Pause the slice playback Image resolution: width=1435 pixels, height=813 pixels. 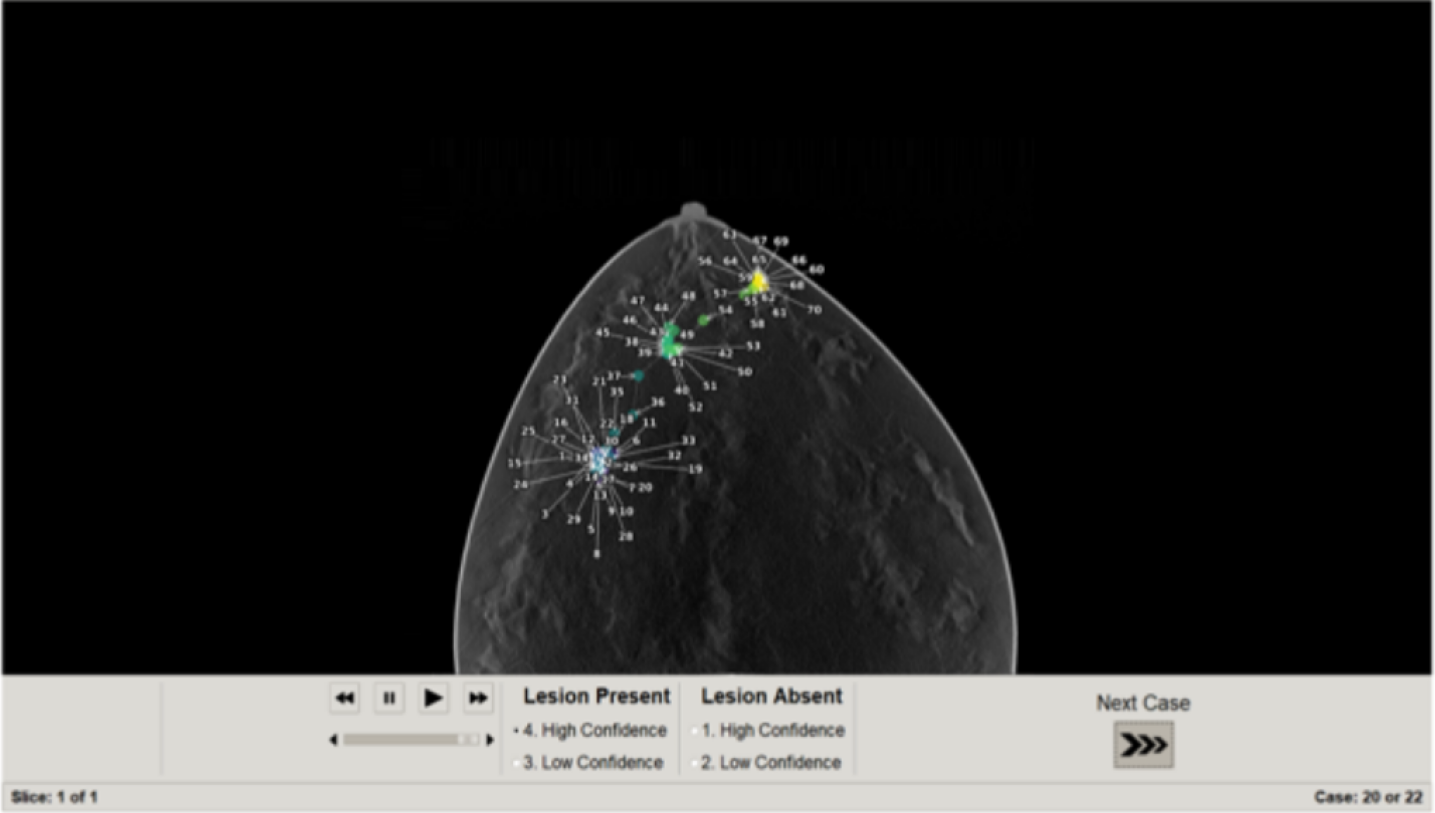[389, 698]
